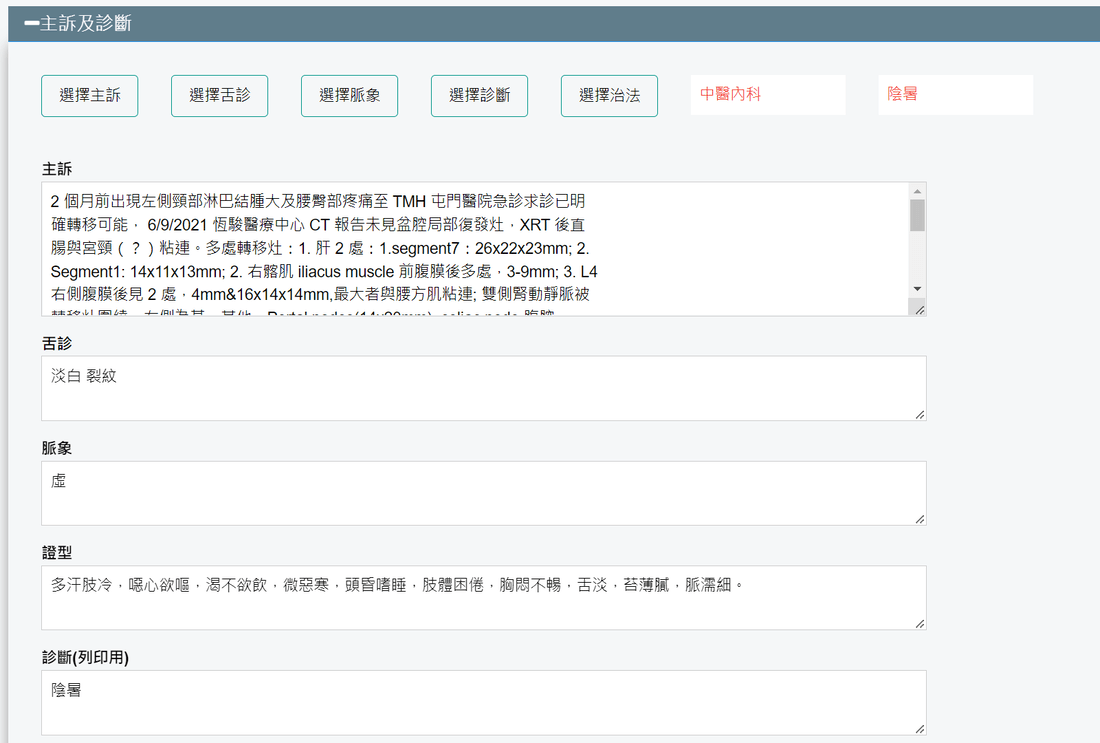Click the 主訴 scrollbar up arrow
Viewport: 1100px width, 743px height.
pyautogui.click(x=917, y=191)
